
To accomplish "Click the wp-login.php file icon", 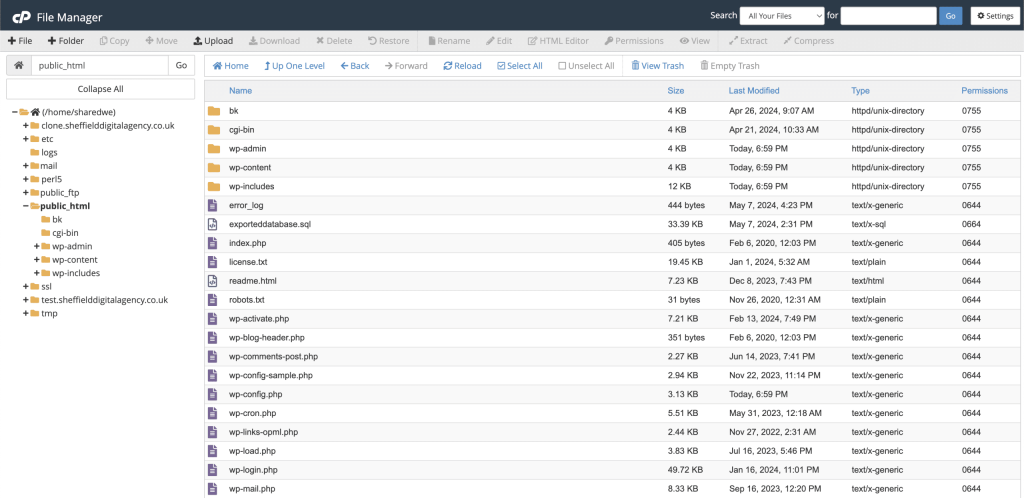I will point(212,470).
